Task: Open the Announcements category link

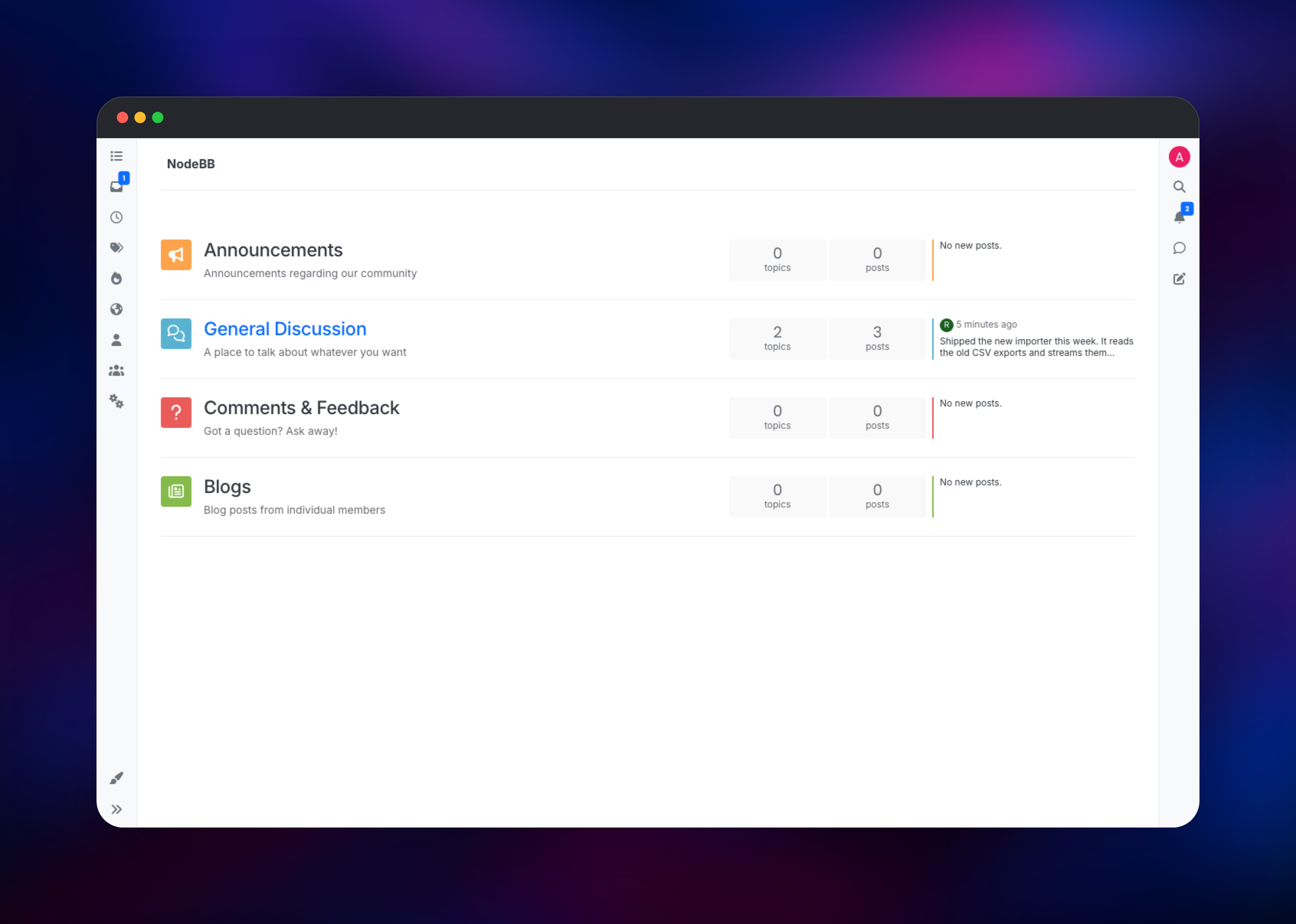Action: click(273, 250)
